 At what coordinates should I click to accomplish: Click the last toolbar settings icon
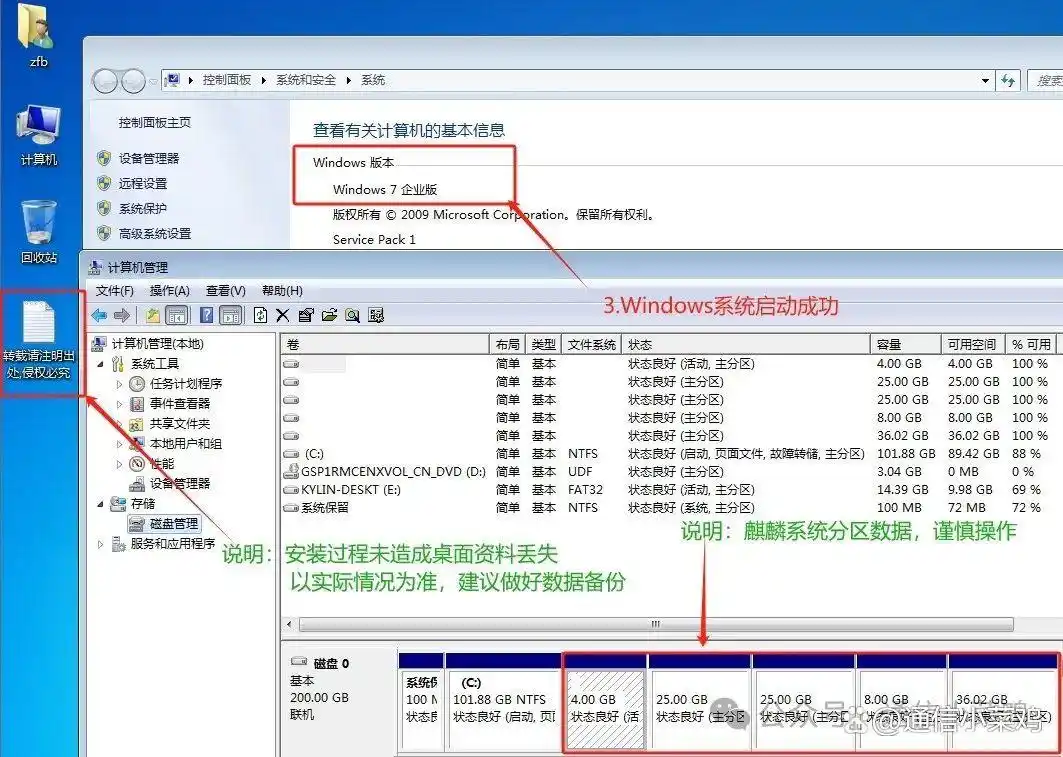tap(376, 315)
